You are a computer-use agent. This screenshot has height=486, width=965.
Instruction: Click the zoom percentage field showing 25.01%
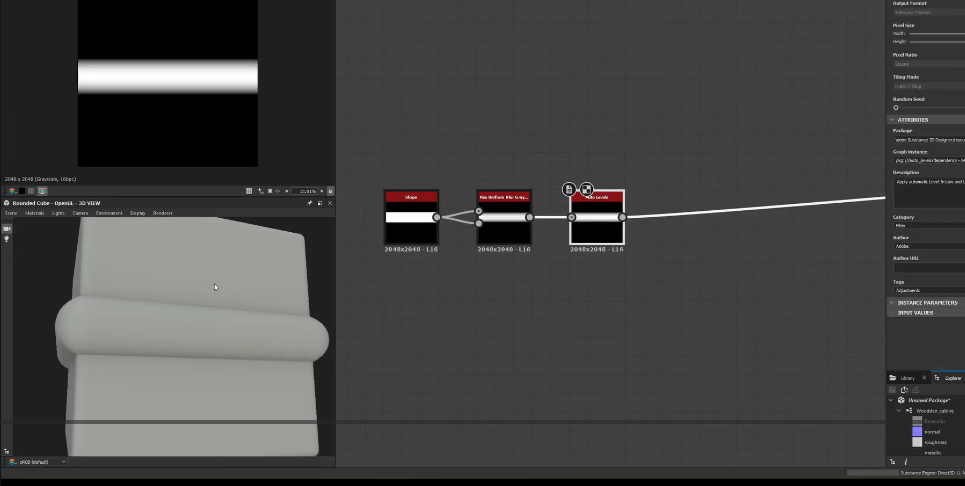(x=304, y=191)
